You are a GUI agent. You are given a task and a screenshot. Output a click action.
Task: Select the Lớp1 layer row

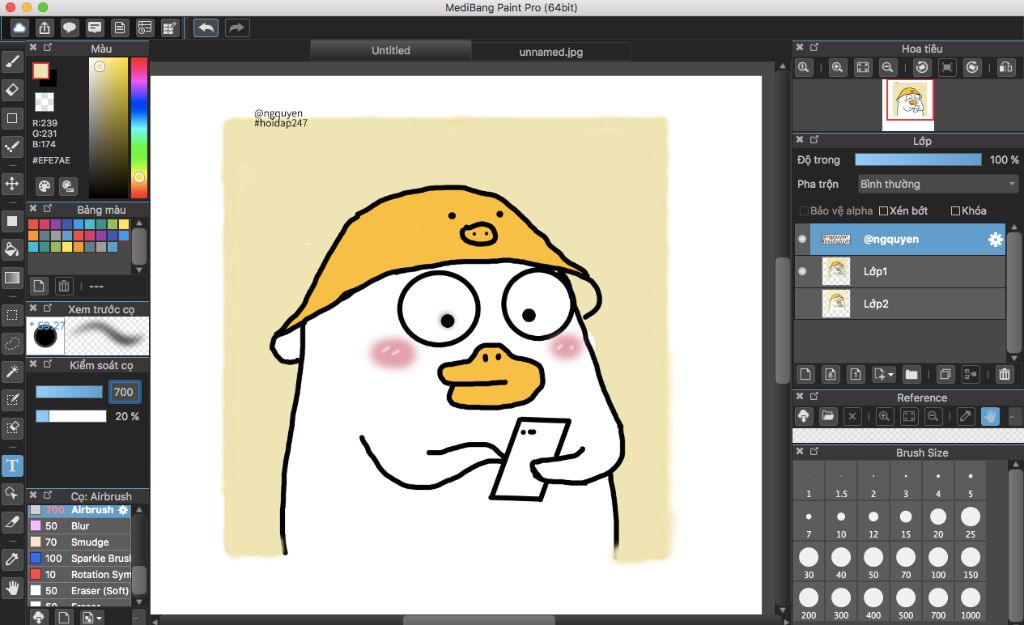click(900, 271)
